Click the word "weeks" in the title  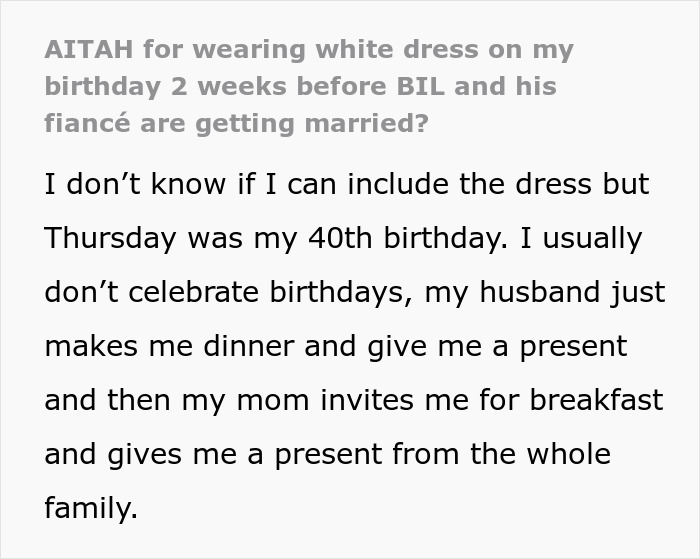point(242,86)
